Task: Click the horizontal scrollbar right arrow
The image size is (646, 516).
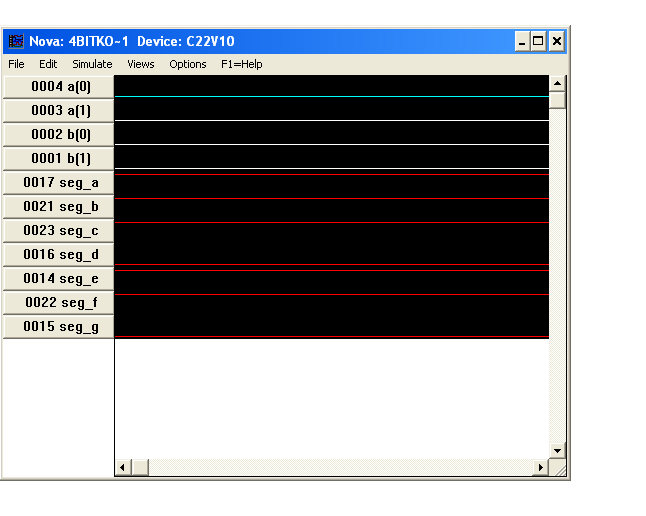Action: click(541, 467)
